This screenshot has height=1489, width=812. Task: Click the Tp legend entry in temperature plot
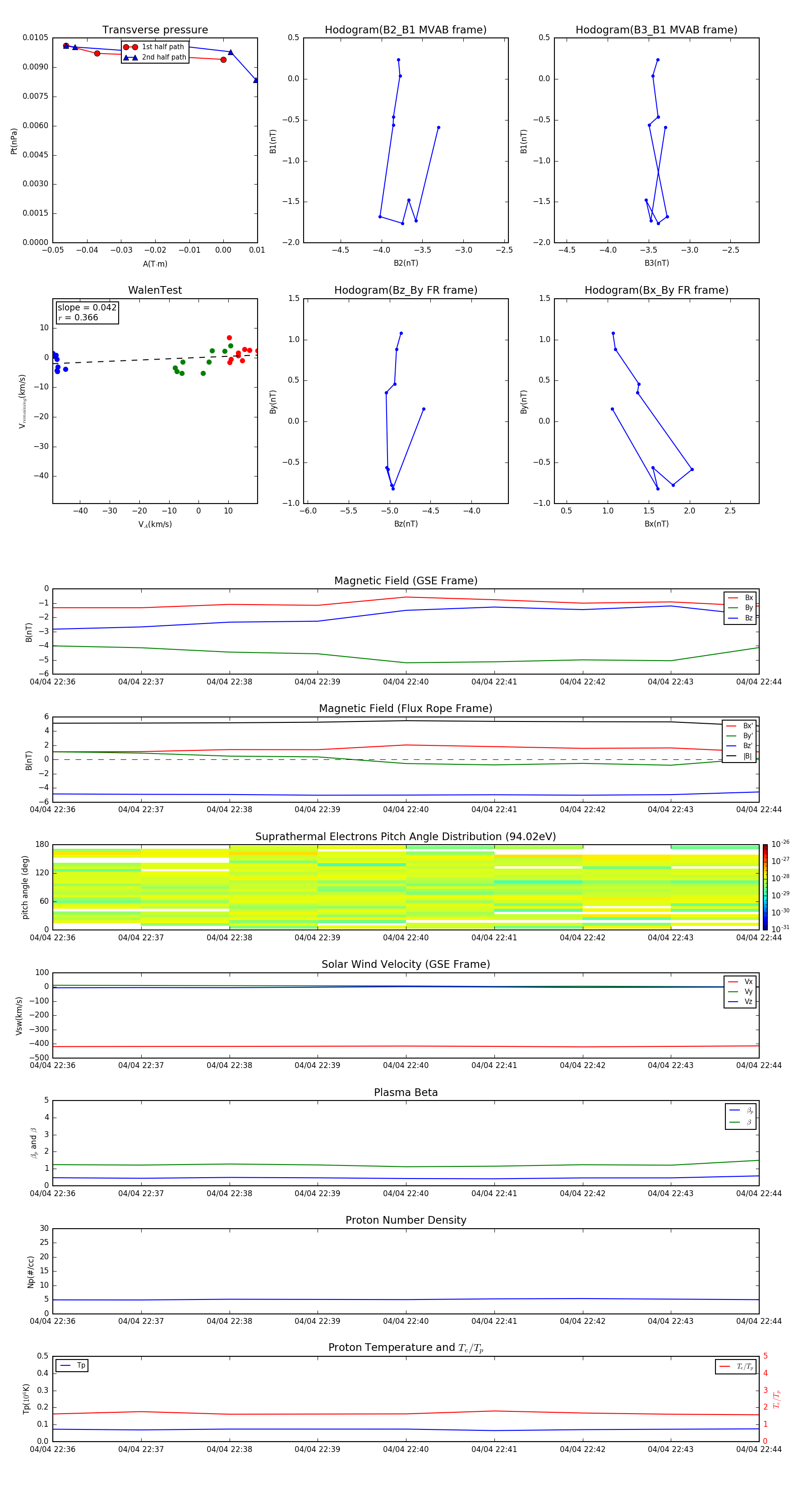click(x=72, y=1365)
